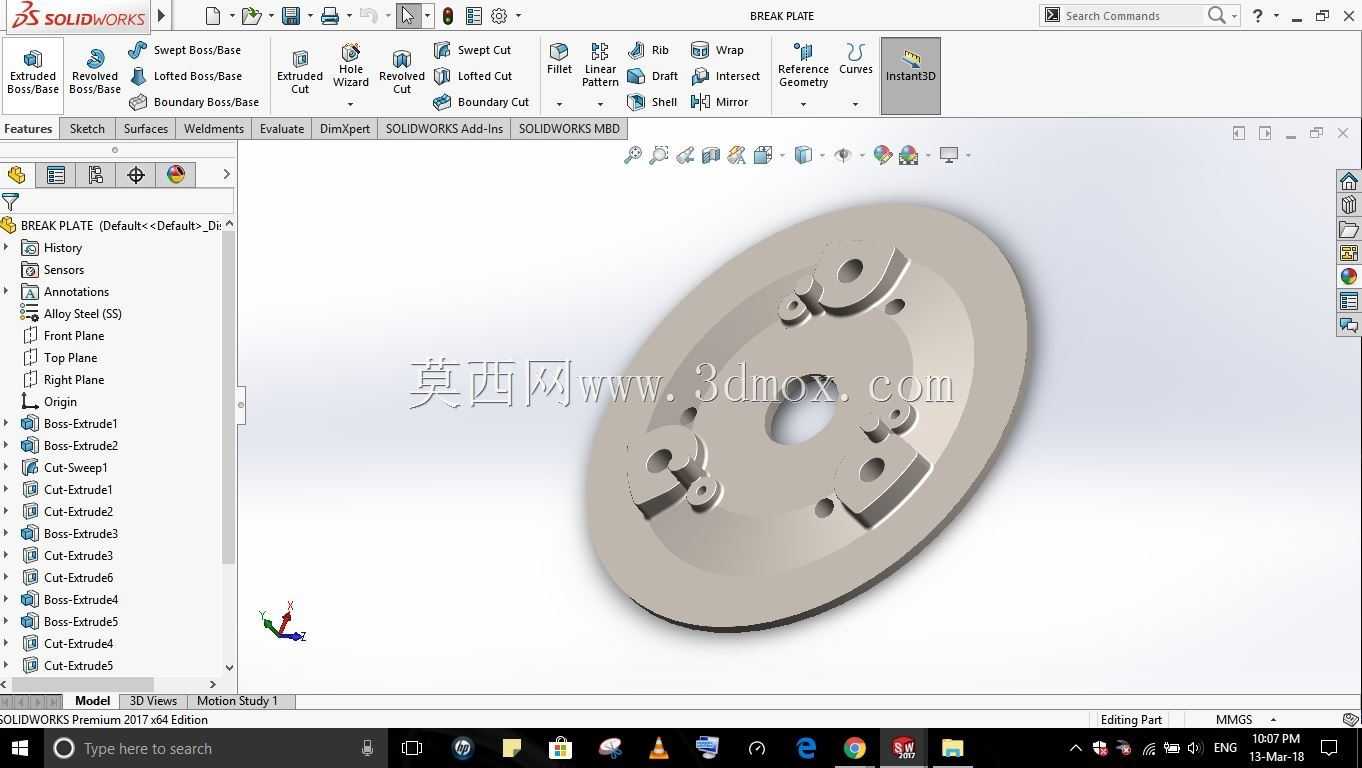Toggle Hide/Show Items in view toolbar
The height and width of the screenshot is (768, 1362).
843,155
